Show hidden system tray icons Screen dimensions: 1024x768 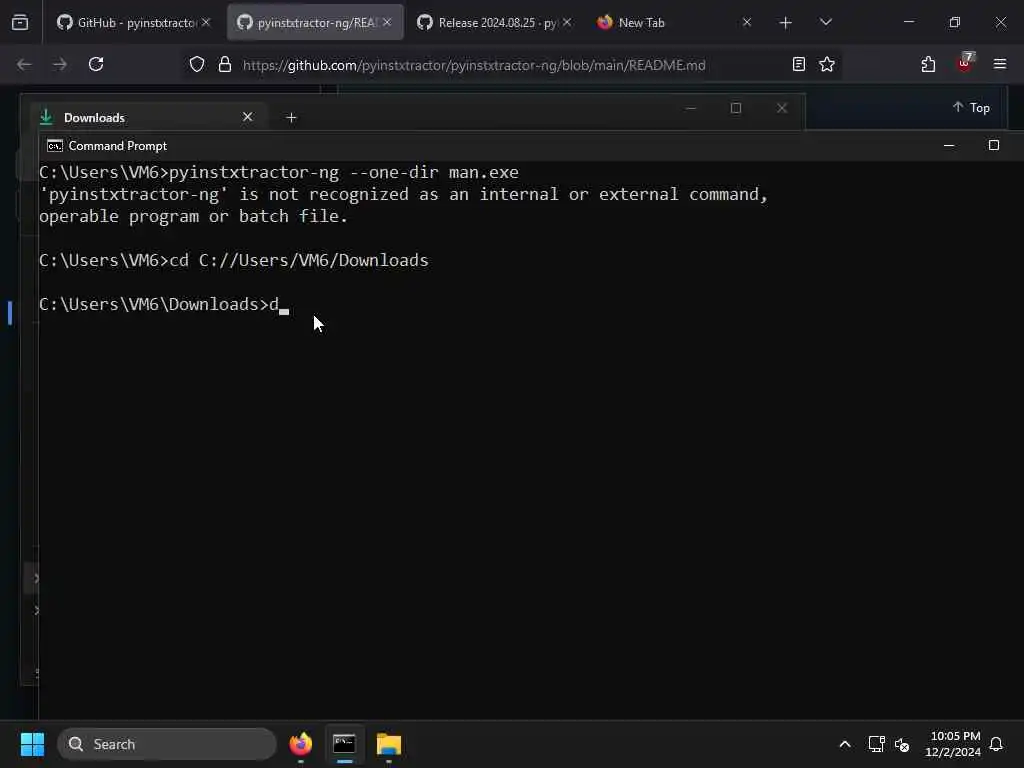(844, 744)
